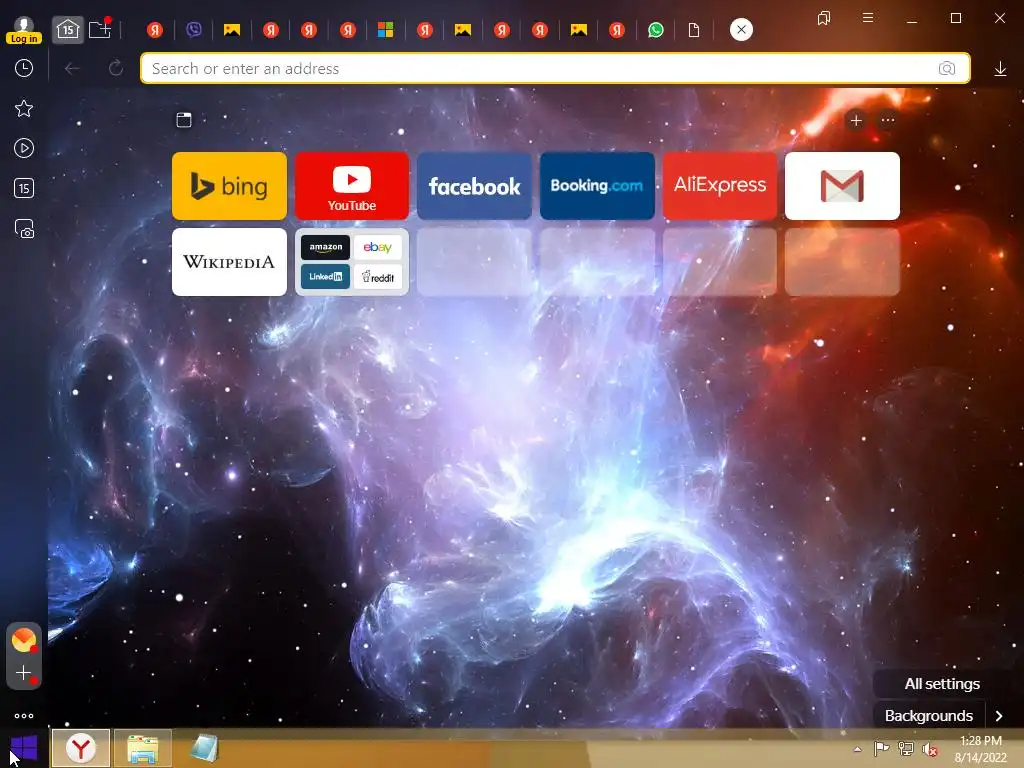The image size is (1024, 768).
Task: Switch to the blank document tab
Action: [694, 29]
